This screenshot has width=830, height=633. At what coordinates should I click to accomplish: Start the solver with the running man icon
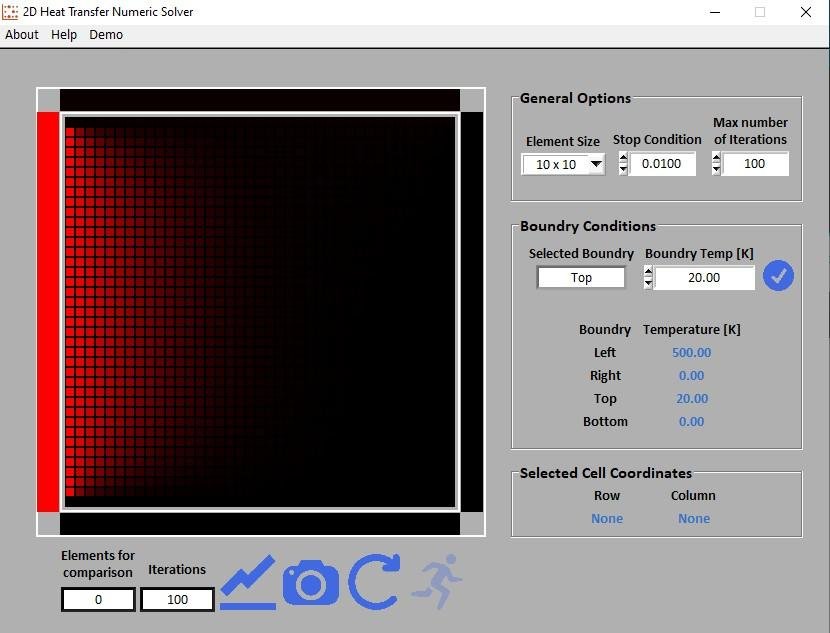point(436,582)
